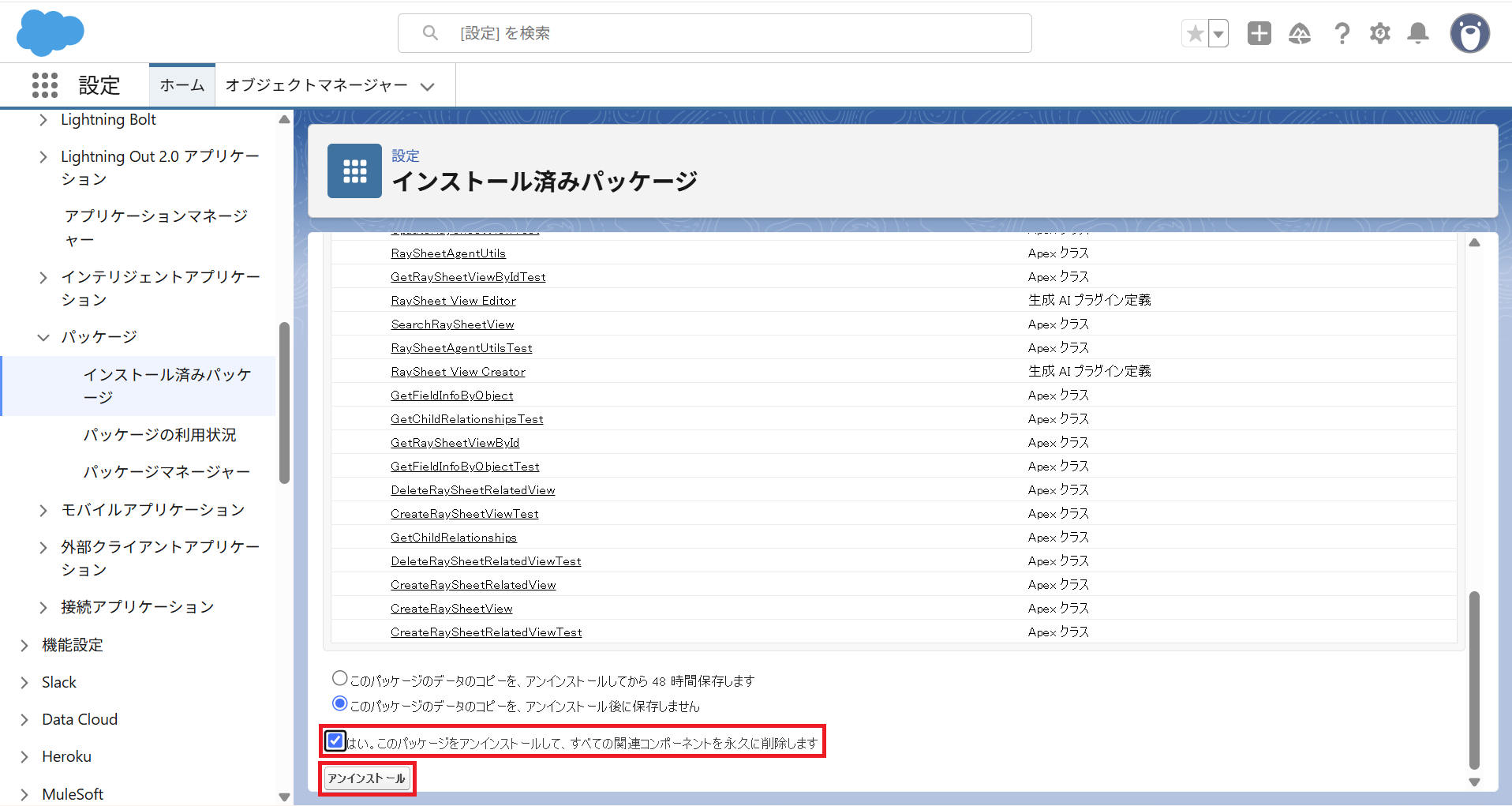Open the user profile avatar

point(1469,33)
